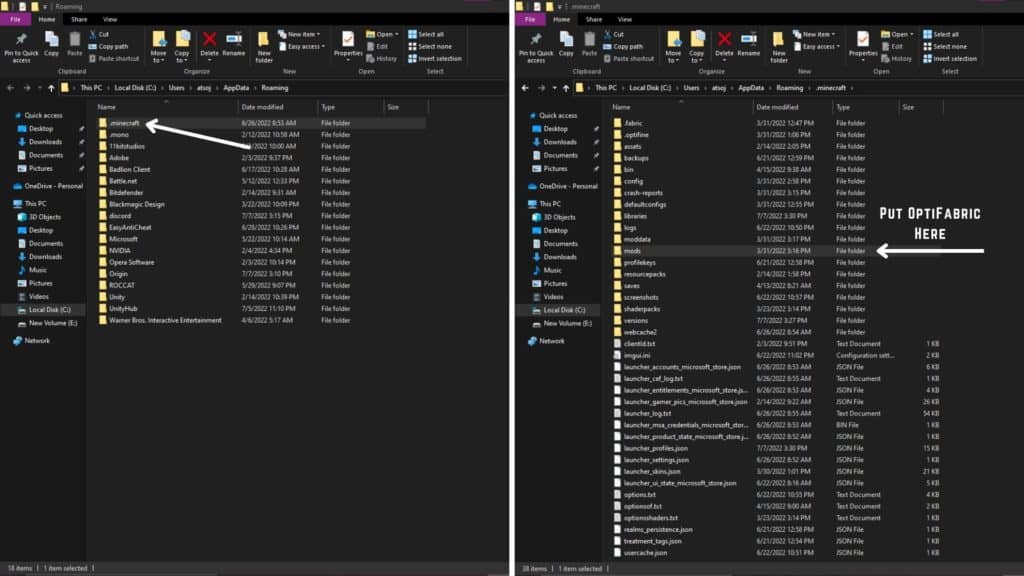
Task: Select the mods folder in the file list
Action: coord(631,251)
